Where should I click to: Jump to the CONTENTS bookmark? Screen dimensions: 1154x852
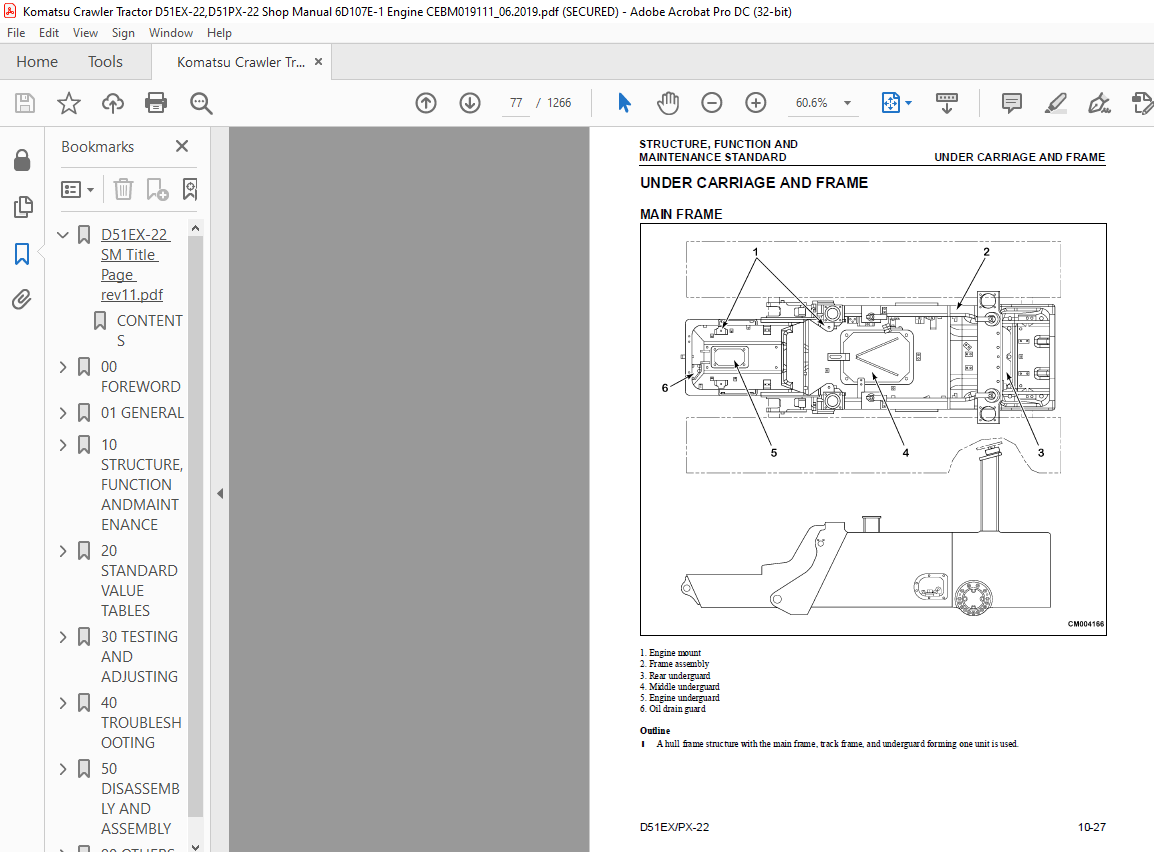click(149, 330)
